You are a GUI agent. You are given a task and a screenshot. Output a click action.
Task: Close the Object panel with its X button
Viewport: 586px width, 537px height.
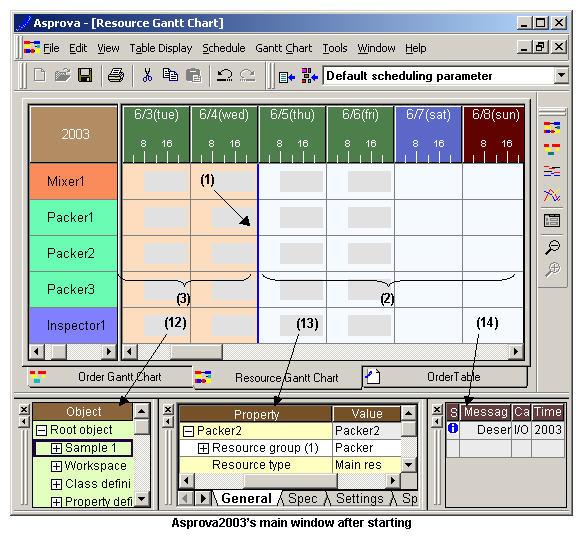coord(24,410)
